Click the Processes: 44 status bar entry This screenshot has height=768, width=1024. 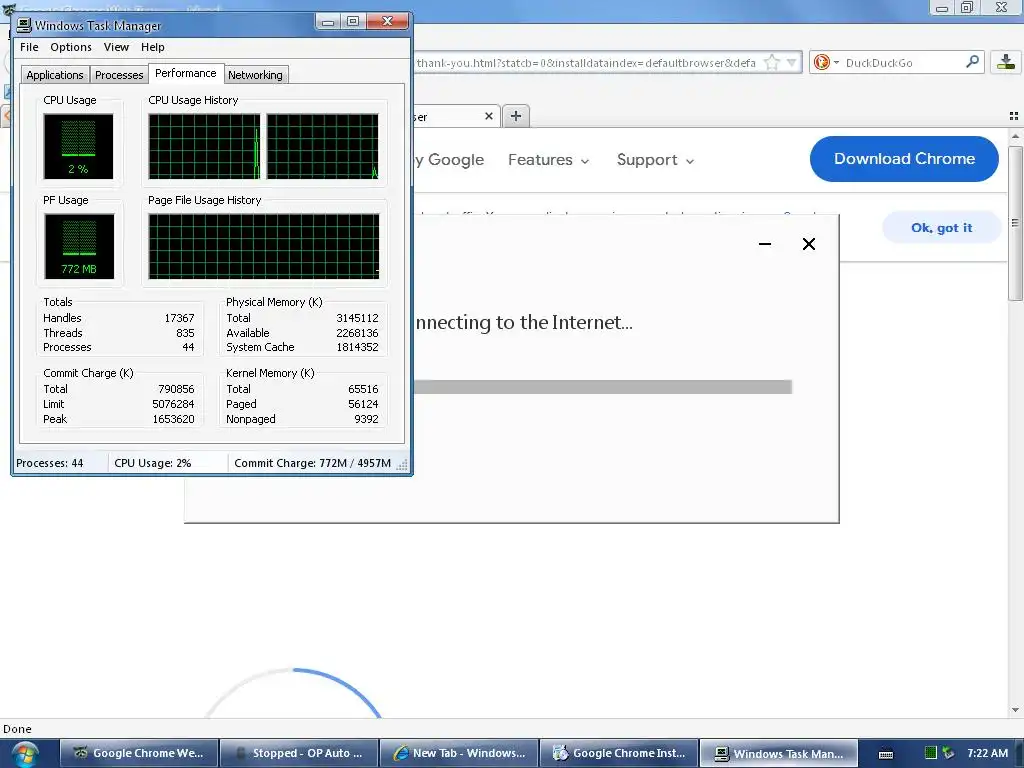(x=50, y=463)
